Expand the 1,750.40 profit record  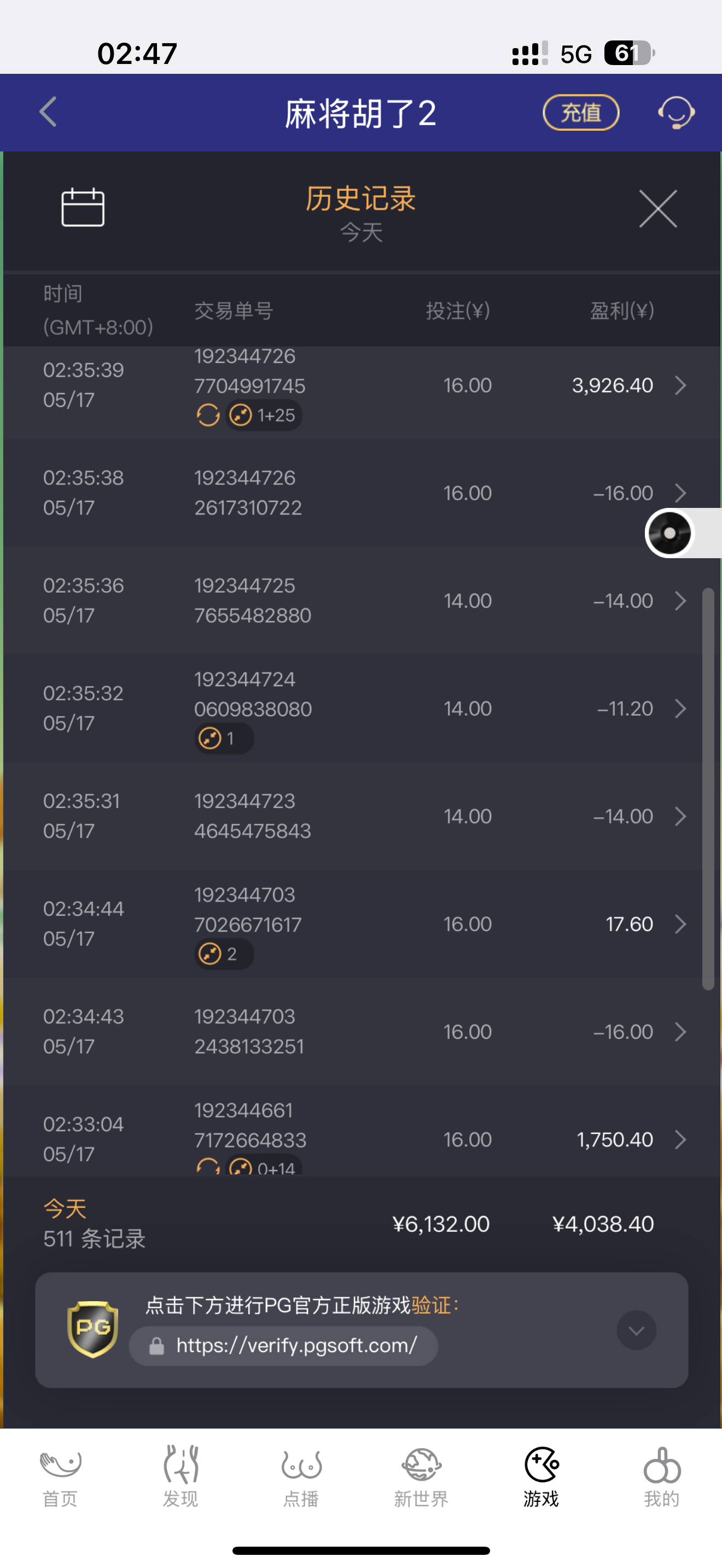[x=680, y=1139]
